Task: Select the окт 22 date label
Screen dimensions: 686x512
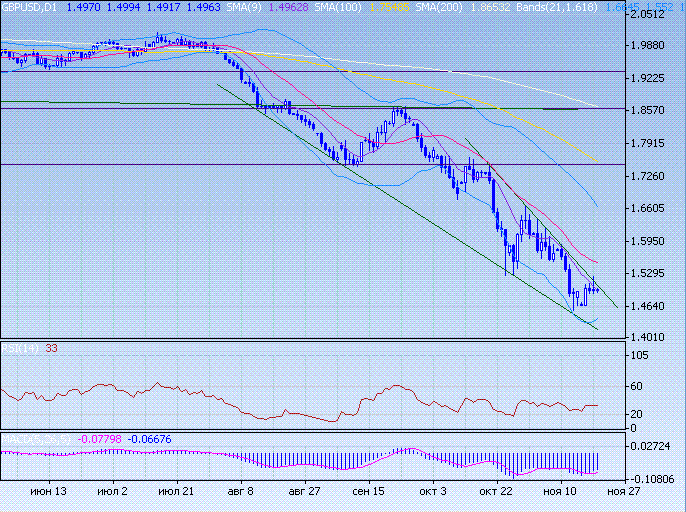Action: [495, 492]
